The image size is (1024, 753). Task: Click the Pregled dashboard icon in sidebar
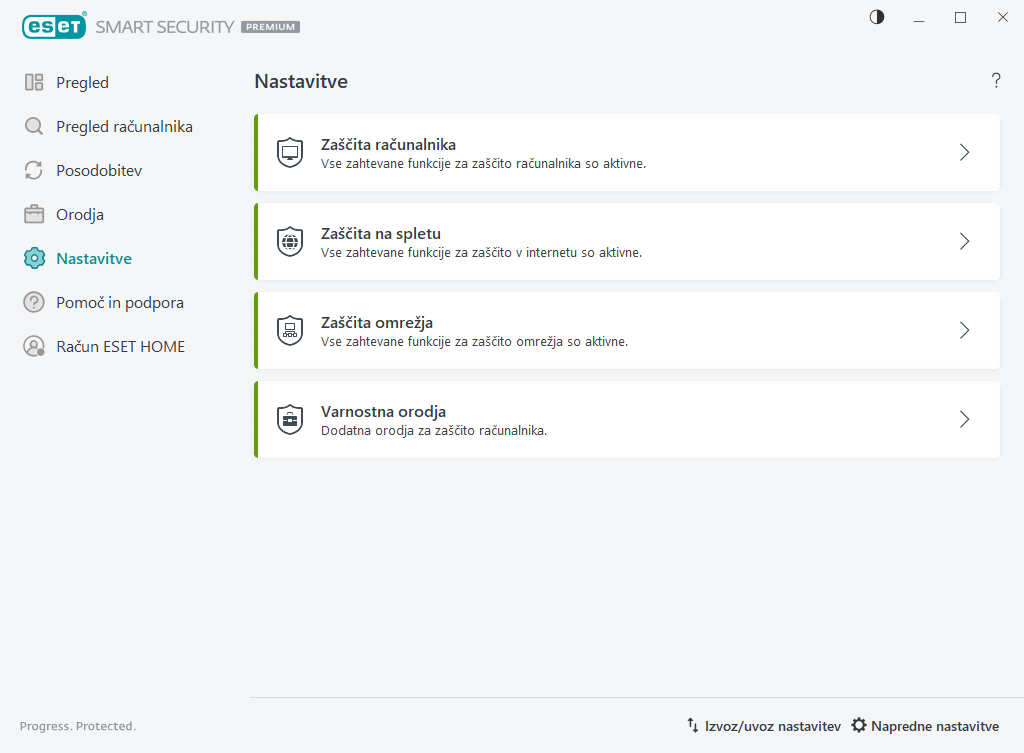coord(34,83)
